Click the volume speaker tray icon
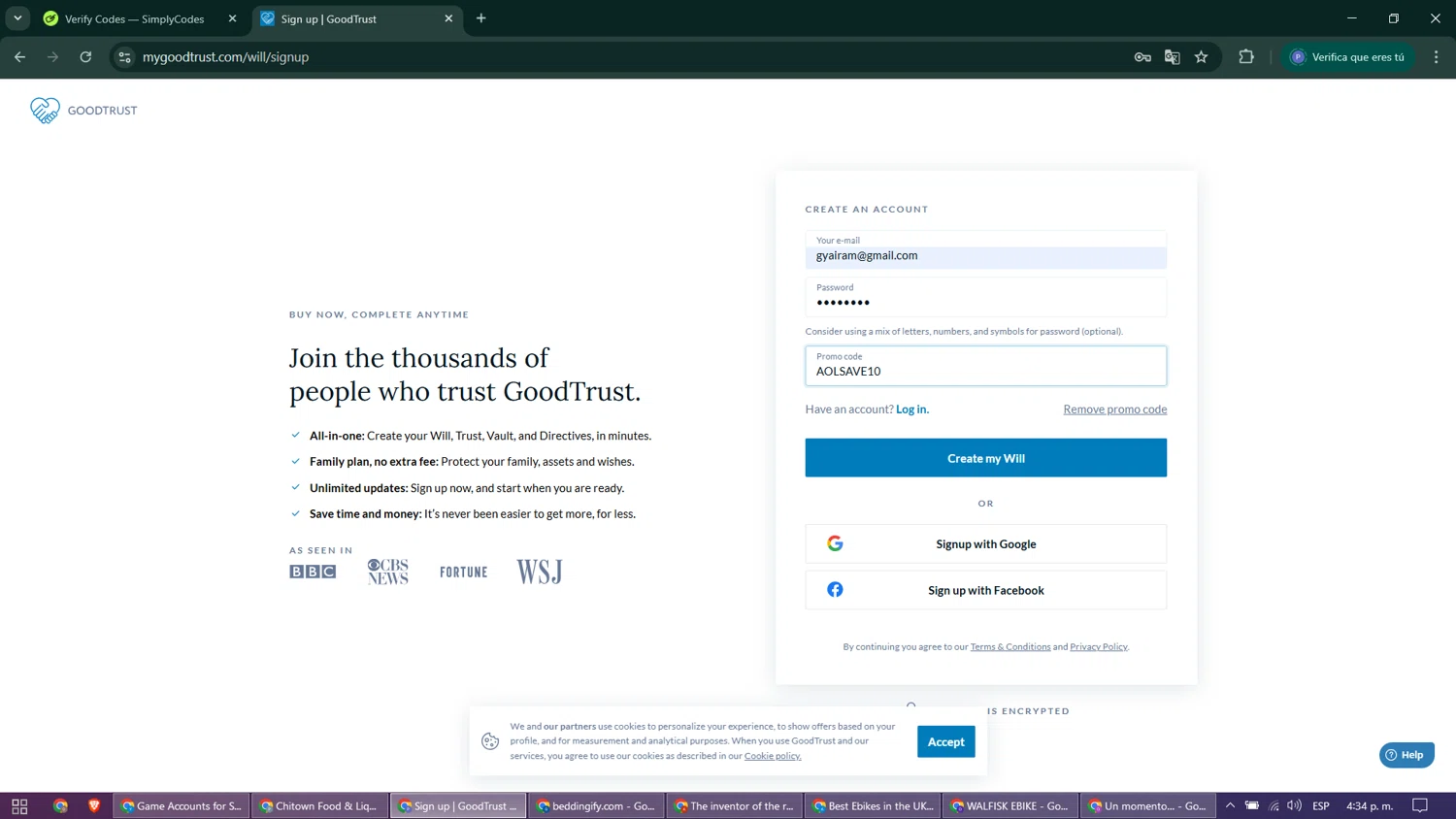Viewport: 1456px width, 819px height. click(x=1294, y=805)
